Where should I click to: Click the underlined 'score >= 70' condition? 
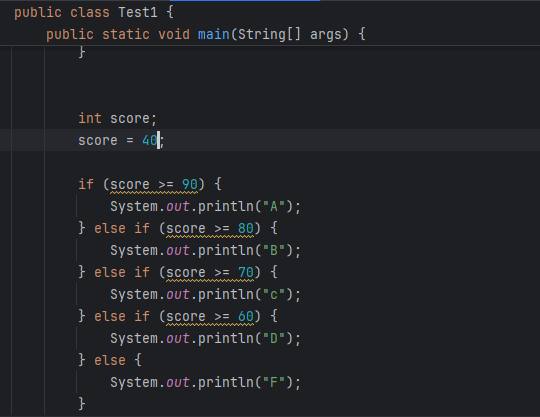210,273
